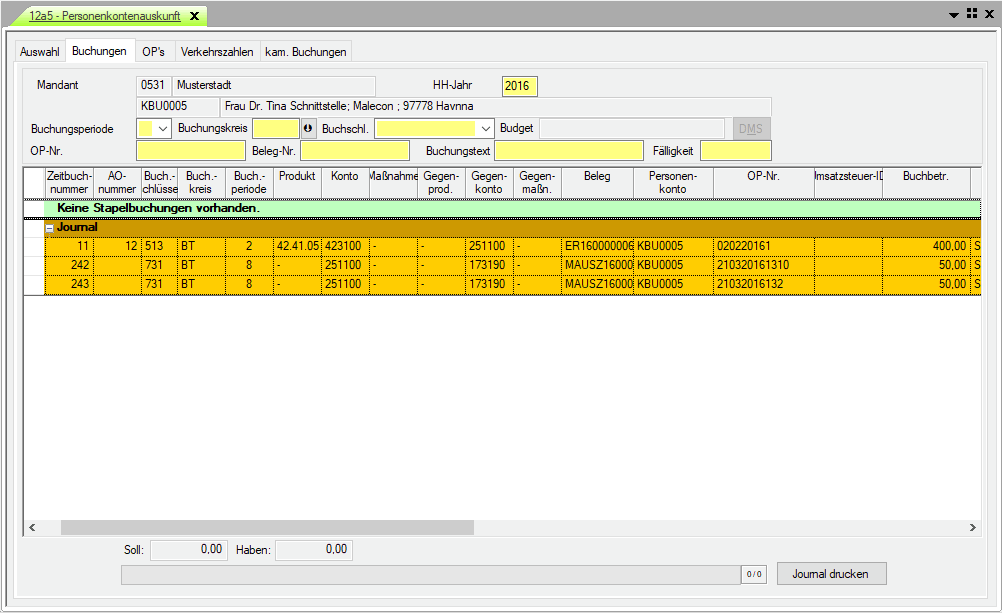Click the horizontal scrollbar thumb
This screenshot has height=613, width=1002.
pyautogui.click(x=267, y=527)
